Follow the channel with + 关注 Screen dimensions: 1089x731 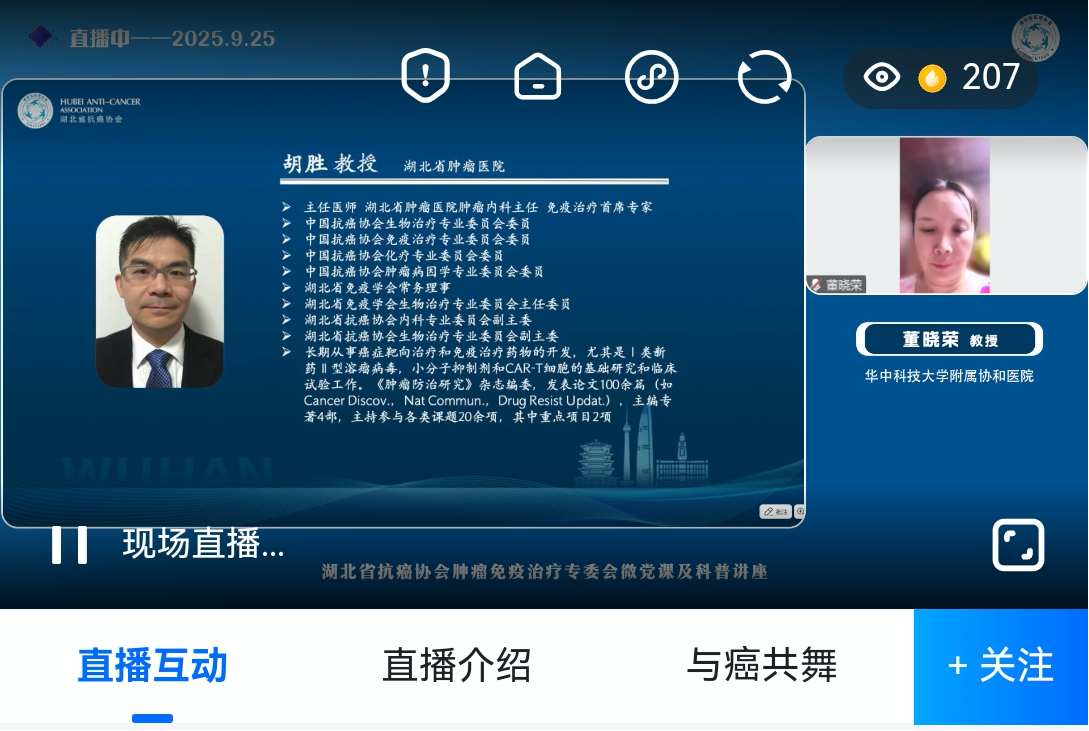(x=1001, y=666)
